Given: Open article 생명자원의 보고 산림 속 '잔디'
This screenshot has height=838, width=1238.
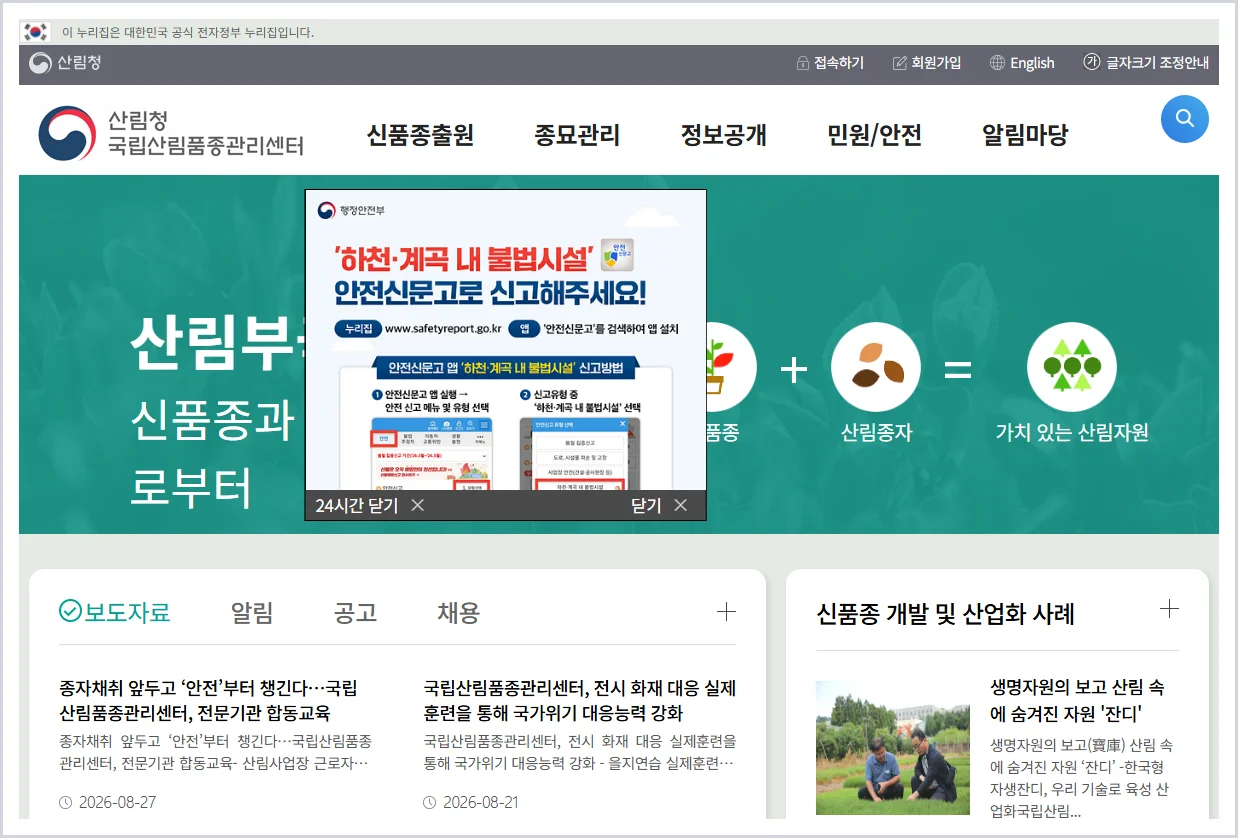Looking at the screenshot, I should coord(1077,700).
